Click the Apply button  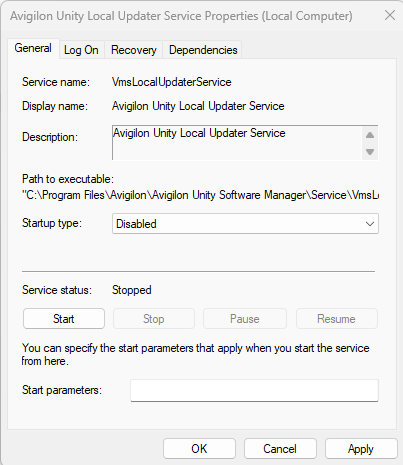click(x=361, y=449)
